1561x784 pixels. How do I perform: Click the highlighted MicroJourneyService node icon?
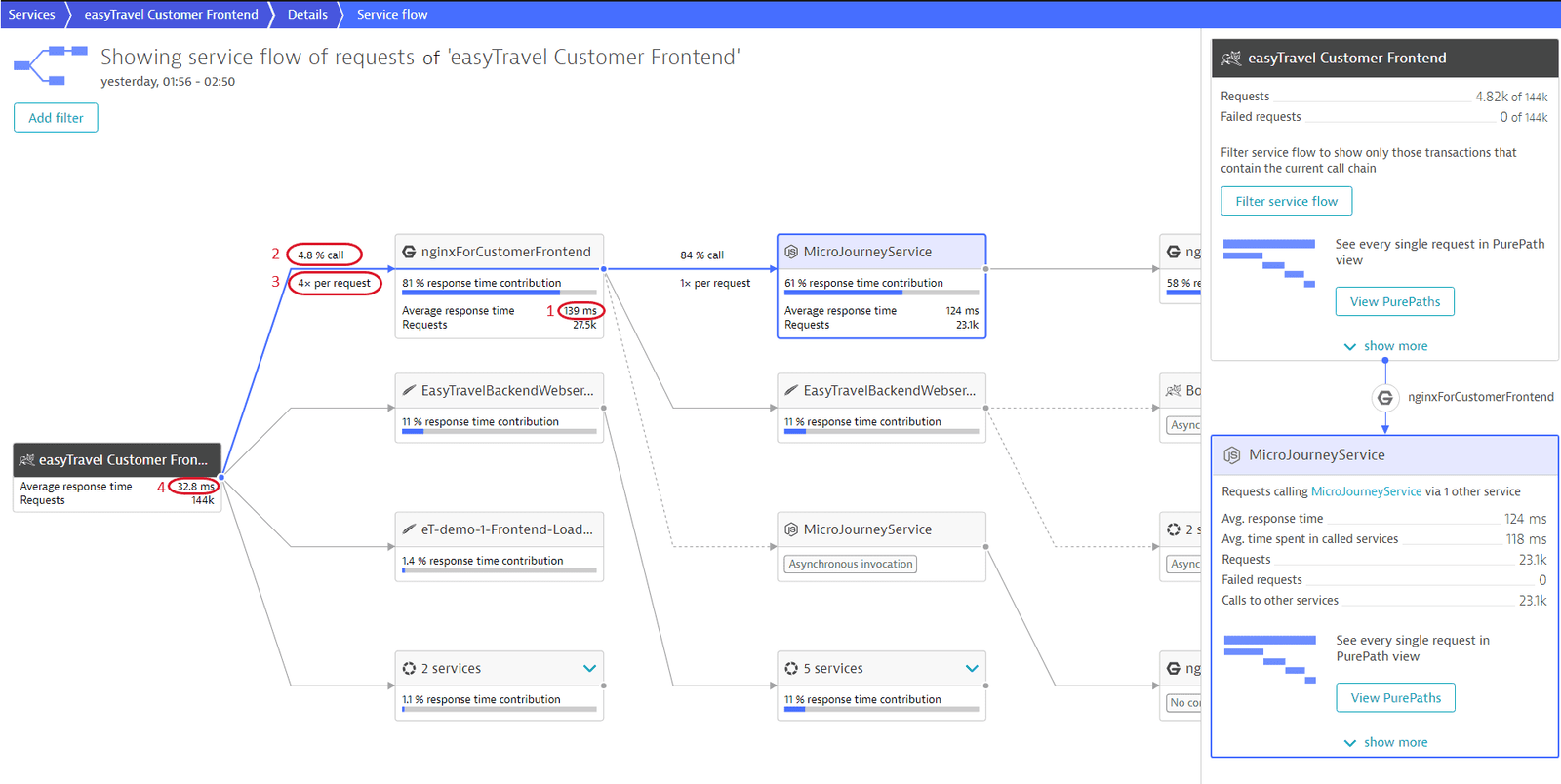click(x=791, y=252)
